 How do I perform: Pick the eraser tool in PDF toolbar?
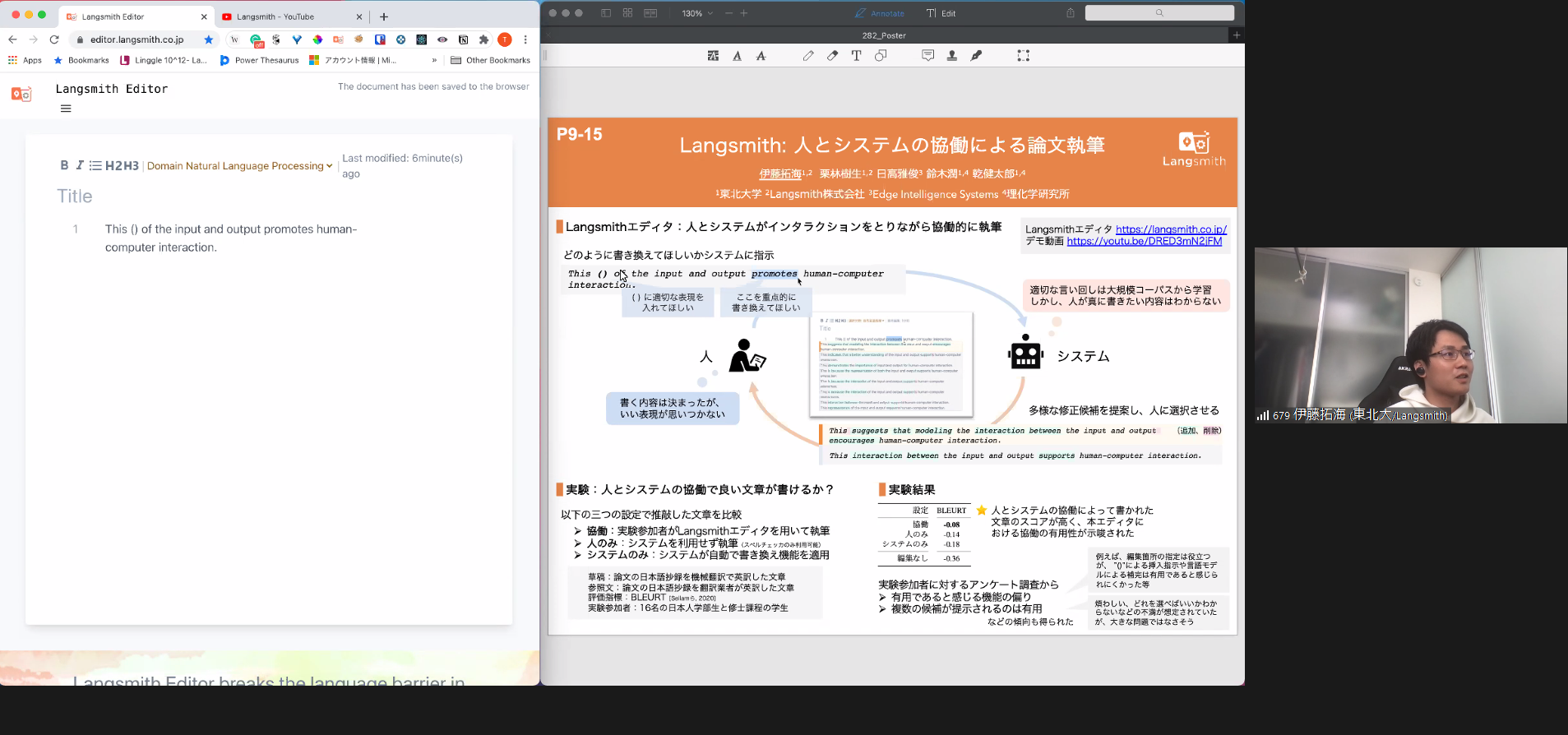pyautogui.click(x=832, y=56)
